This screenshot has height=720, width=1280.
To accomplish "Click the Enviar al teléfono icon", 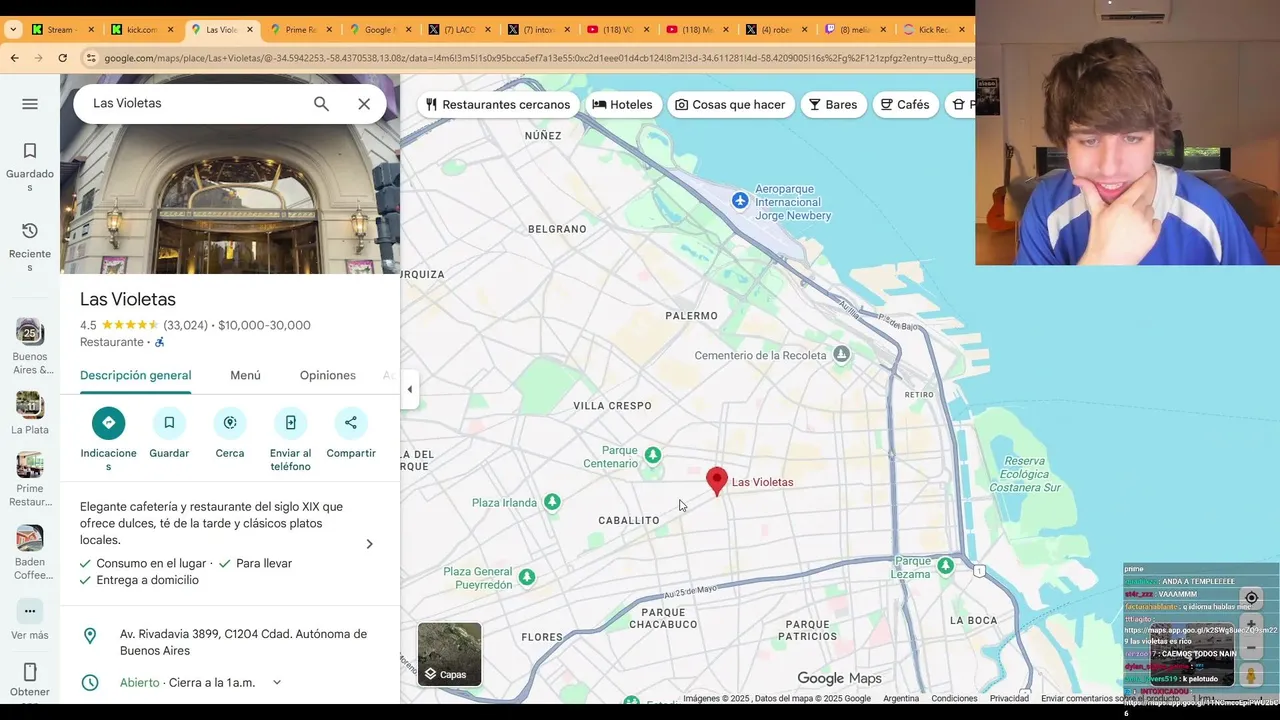I will 291,423.
